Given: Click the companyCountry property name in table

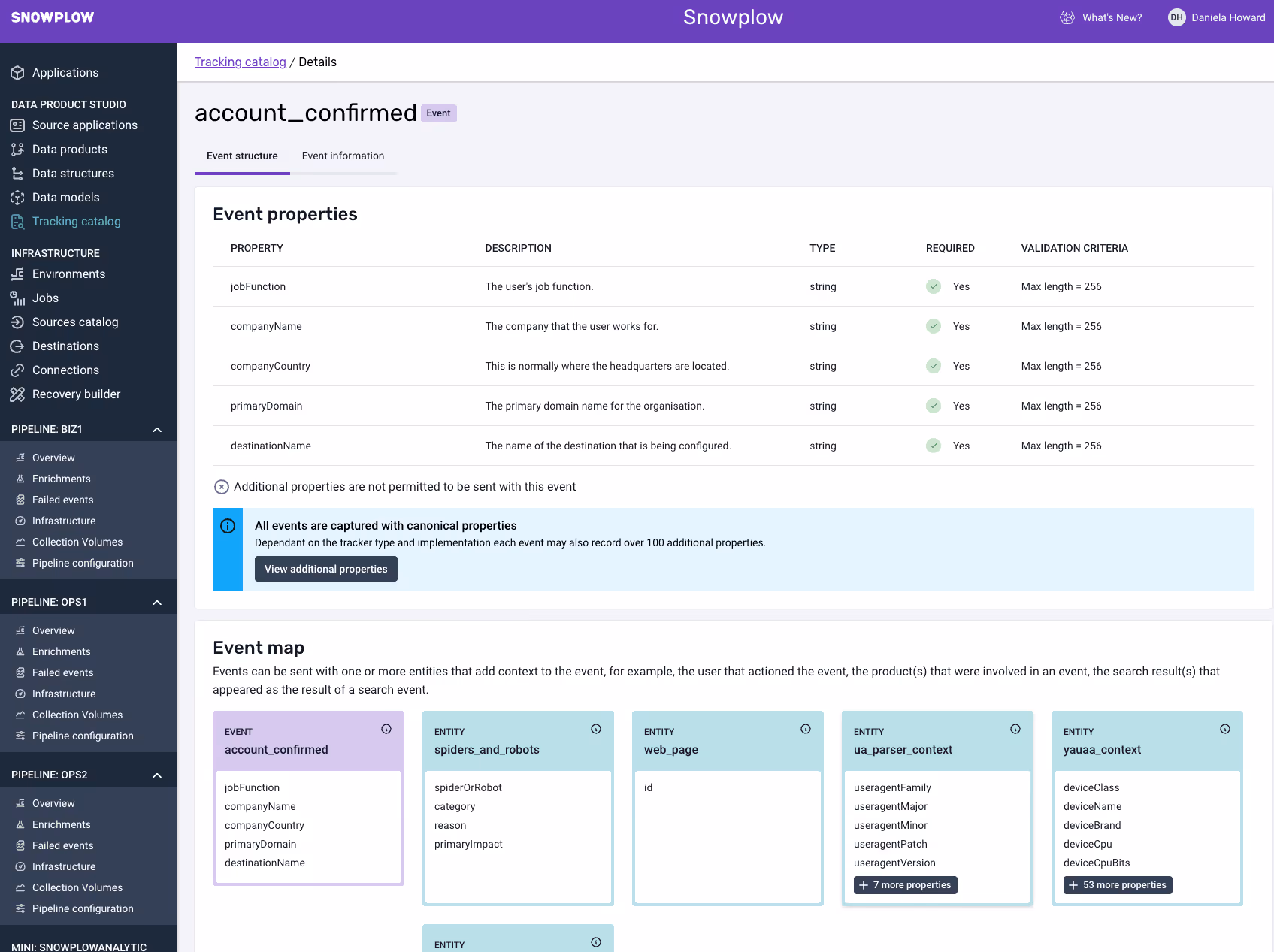Looking at the screenshot, I should tap(271, 366).
